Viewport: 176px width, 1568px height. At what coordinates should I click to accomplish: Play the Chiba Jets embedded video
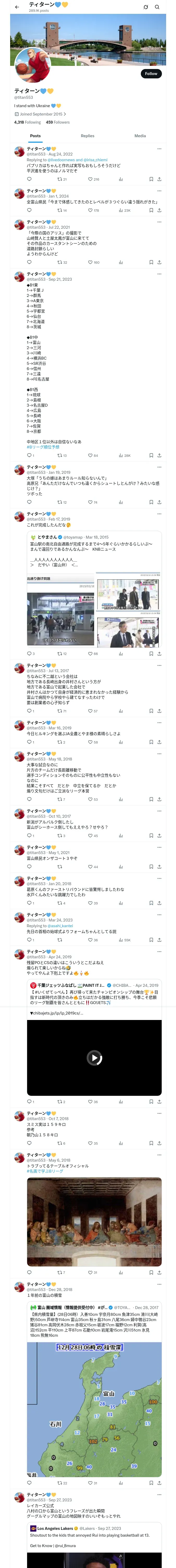94,1057
